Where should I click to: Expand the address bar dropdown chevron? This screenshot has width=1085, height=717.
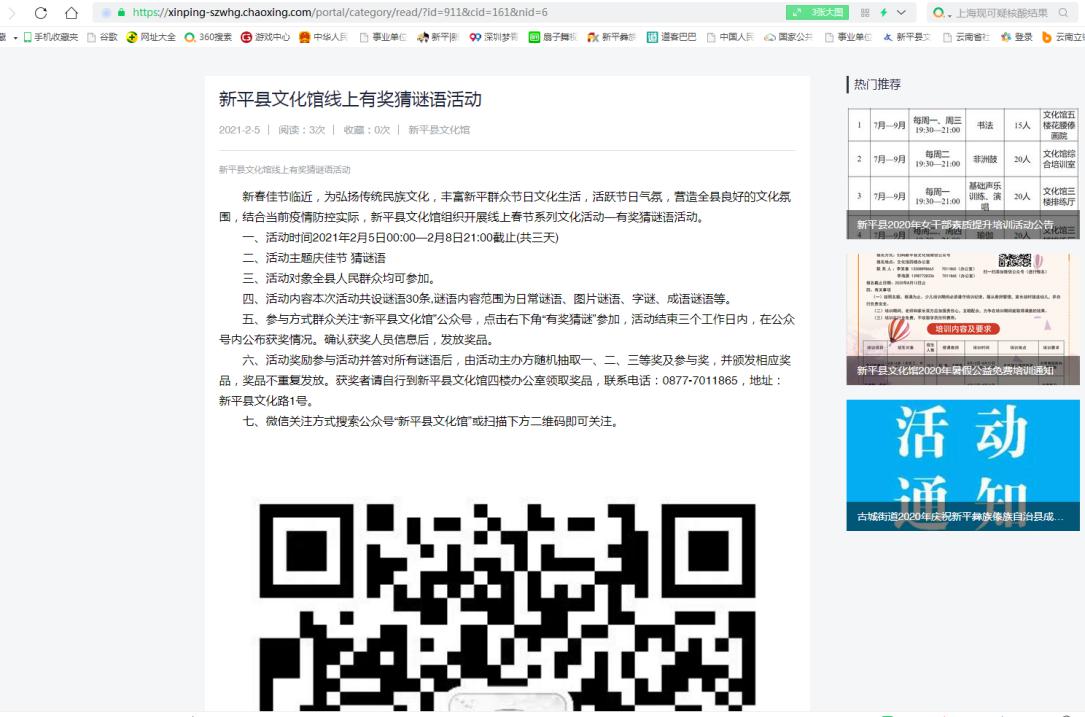coord(901,12)
